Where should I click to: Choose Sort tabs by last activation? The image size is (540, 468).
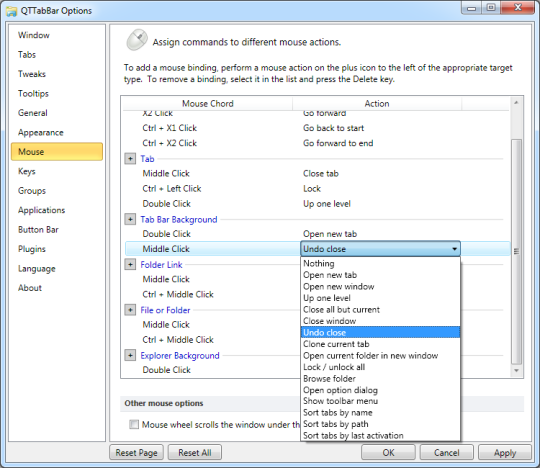pyautogui.click(x=380, y=436)
